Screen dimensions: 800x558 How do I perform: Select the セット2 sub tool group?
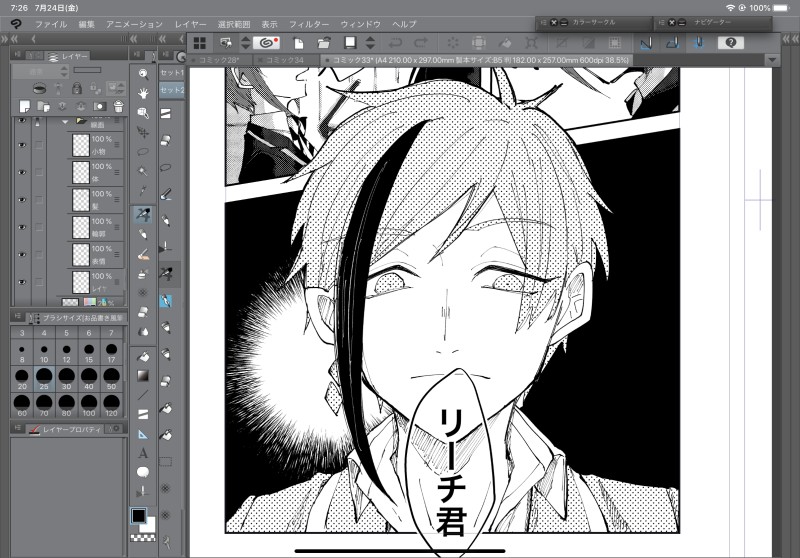(172, 90)
